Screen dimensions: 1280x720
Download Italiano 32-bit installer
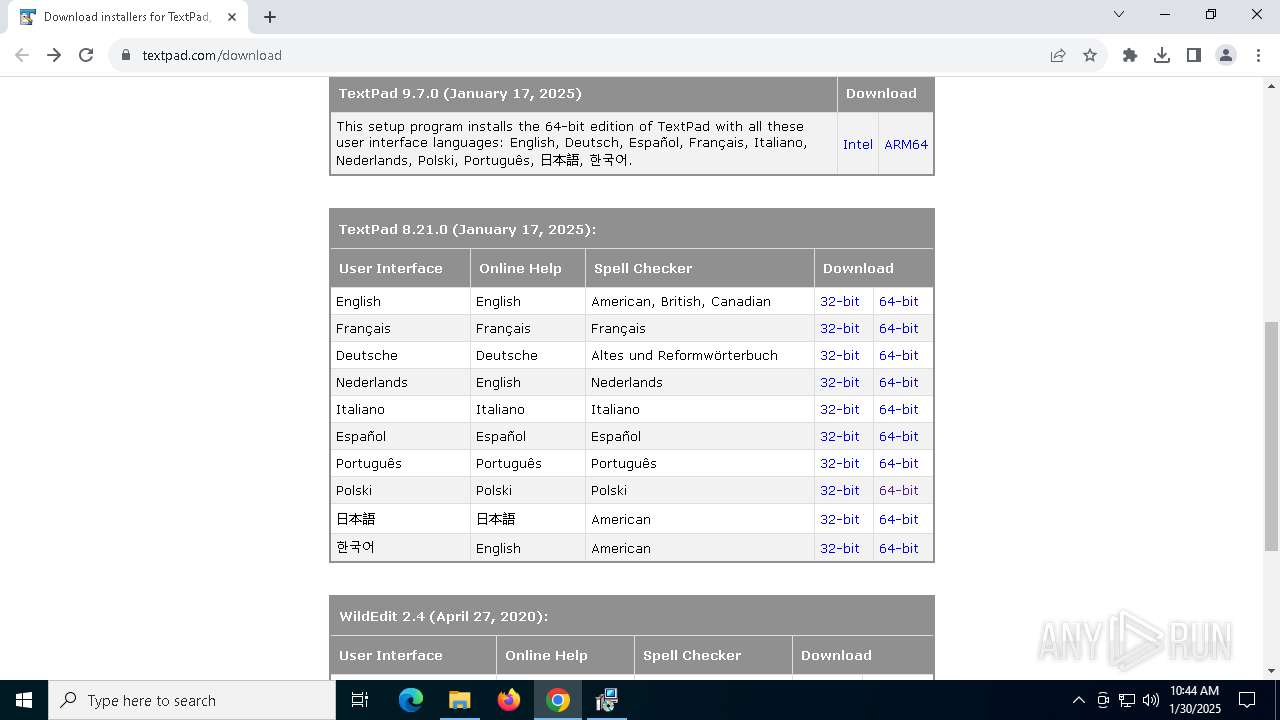840,409
